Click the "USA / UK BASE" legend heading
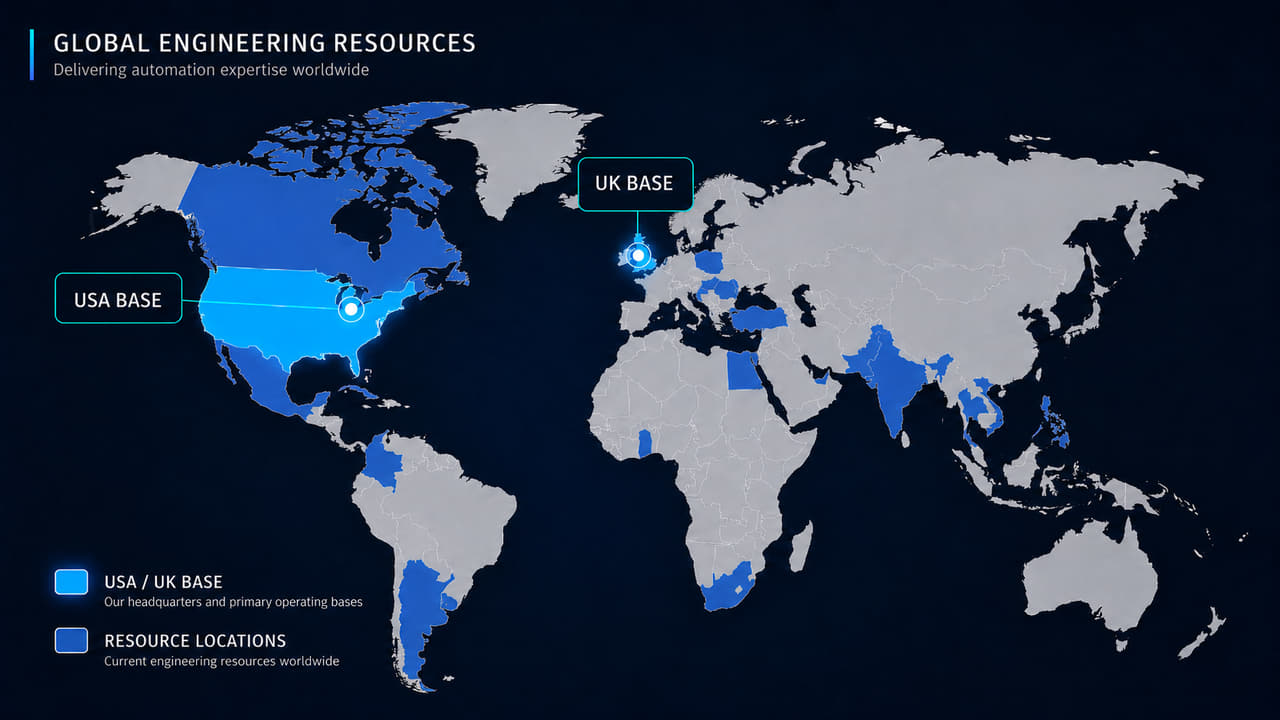This screenshot has width=1280, height=720. 163,582
